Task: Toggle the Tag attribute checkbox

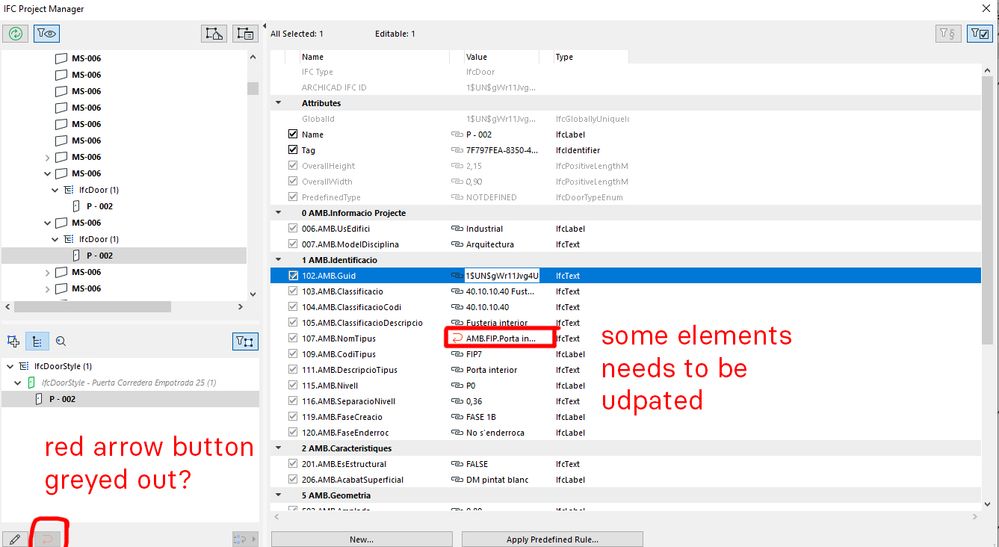Action: pos(292,150)
